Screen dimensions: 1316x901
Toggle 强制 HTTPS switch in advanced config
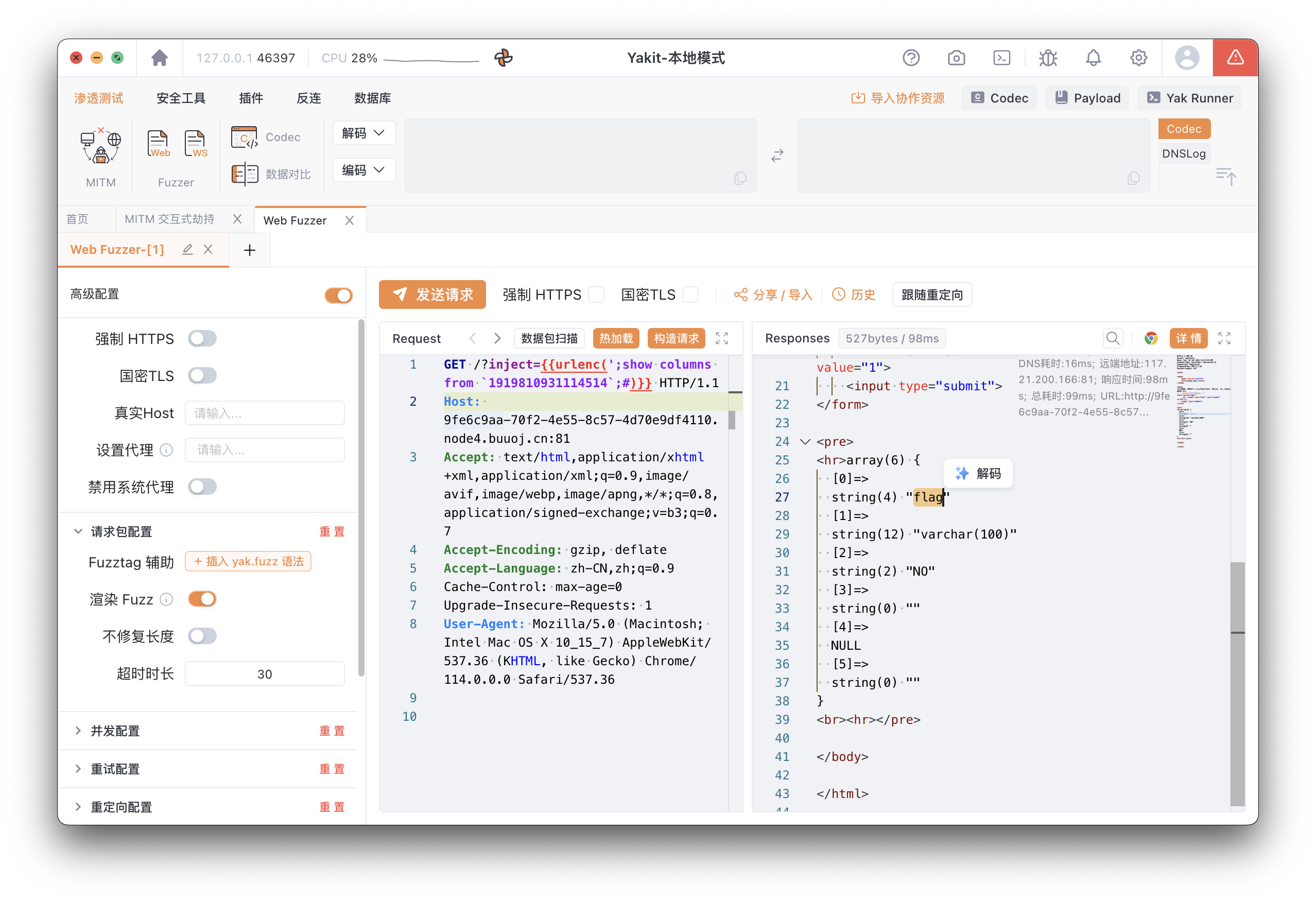pos(202,339)
